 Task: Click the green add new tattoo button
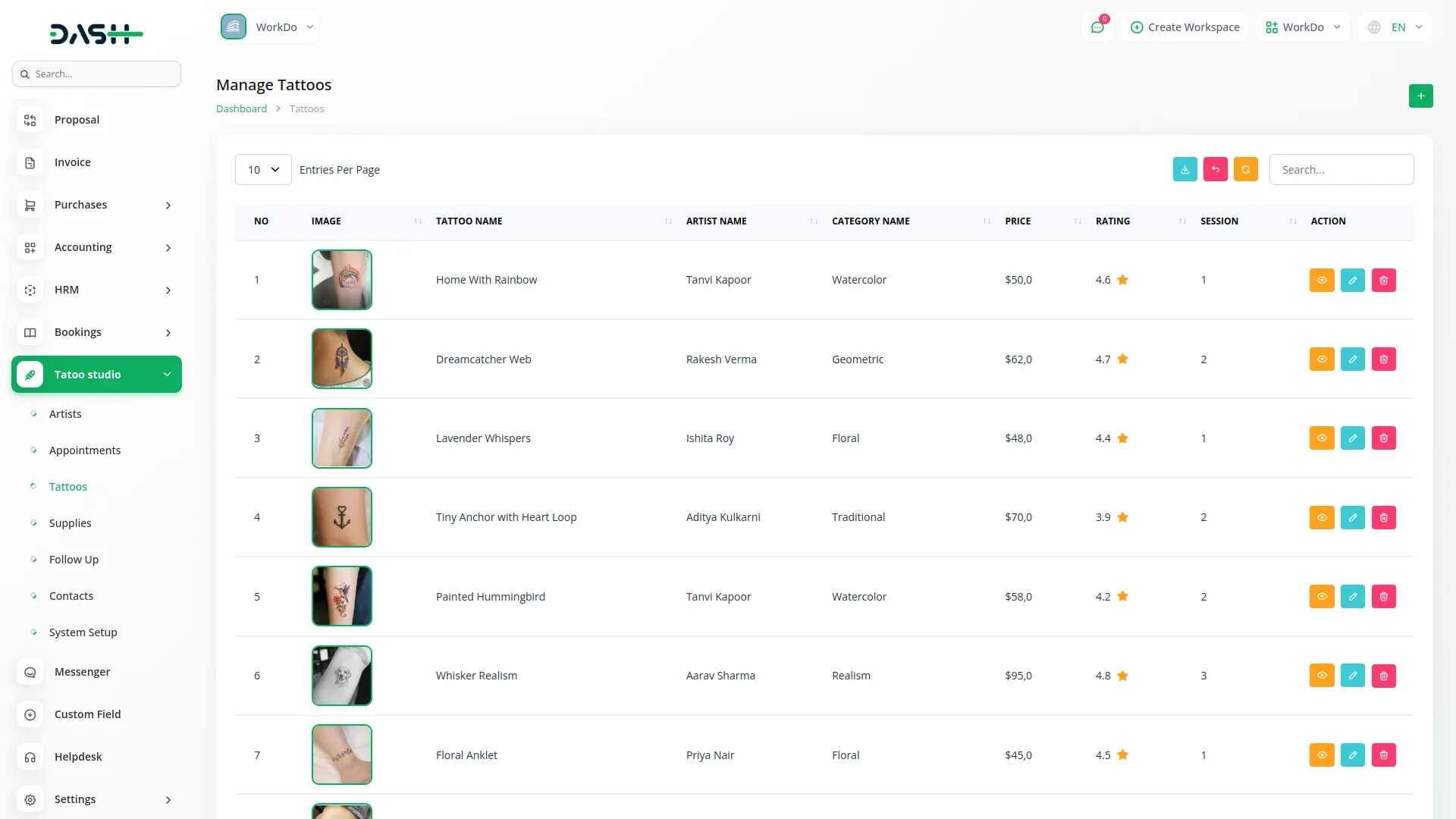(1421, 96)
